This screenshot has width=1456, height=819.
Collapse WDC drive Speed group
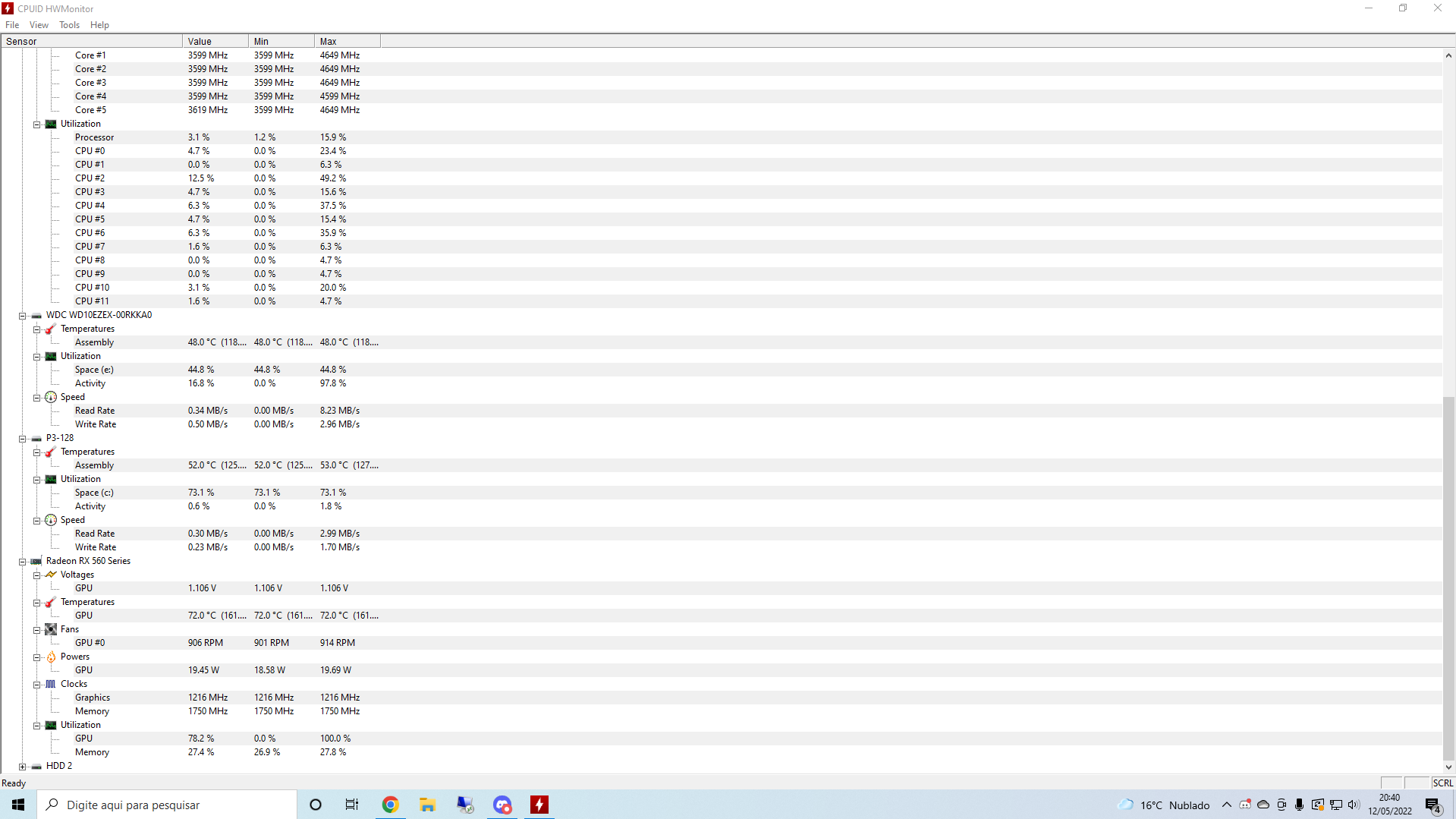pos(36,398)
